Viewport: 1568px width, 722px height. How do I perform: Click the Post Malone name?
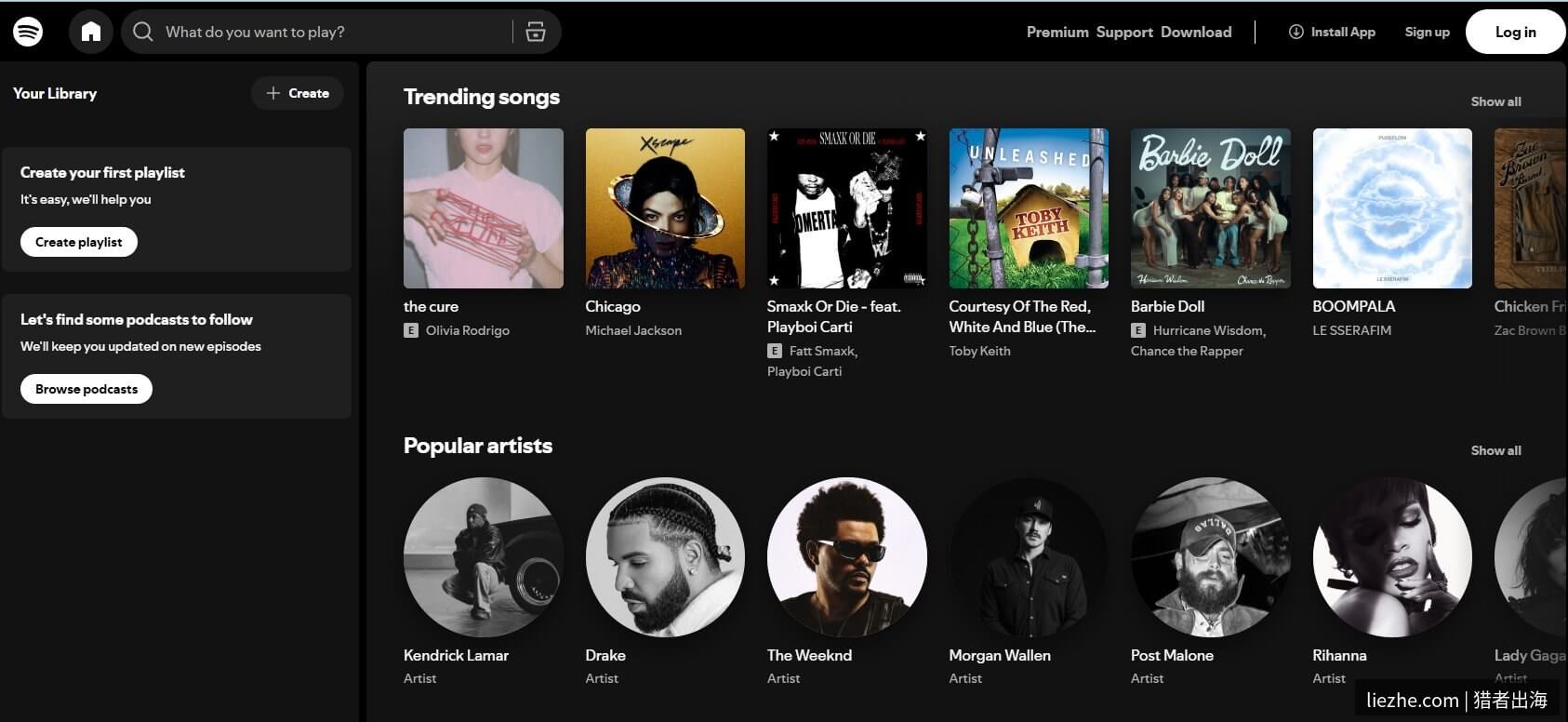tap(1172, 655)
